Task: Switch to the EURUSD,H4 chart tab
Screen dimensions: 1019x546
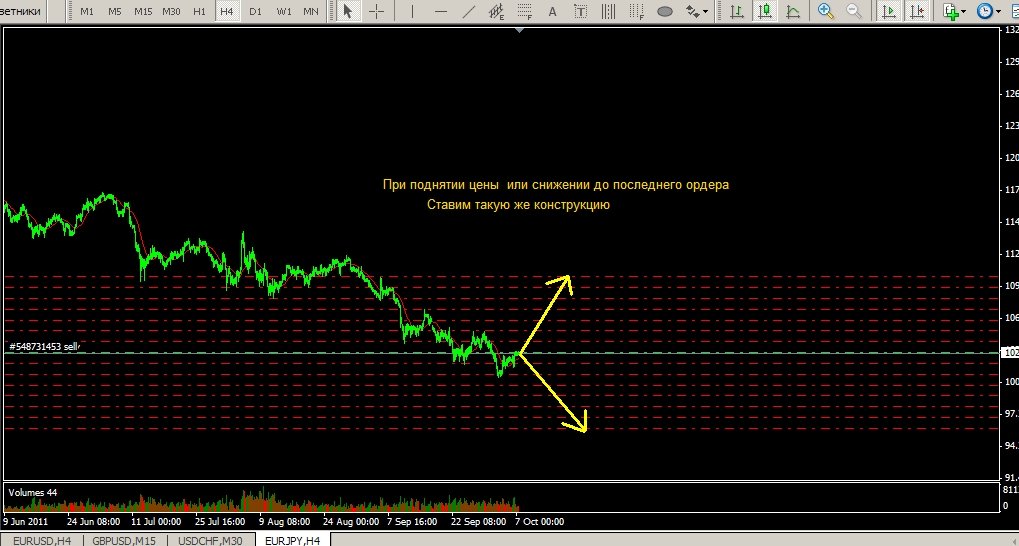Action: pyautogui.click(x=42, y=540)
